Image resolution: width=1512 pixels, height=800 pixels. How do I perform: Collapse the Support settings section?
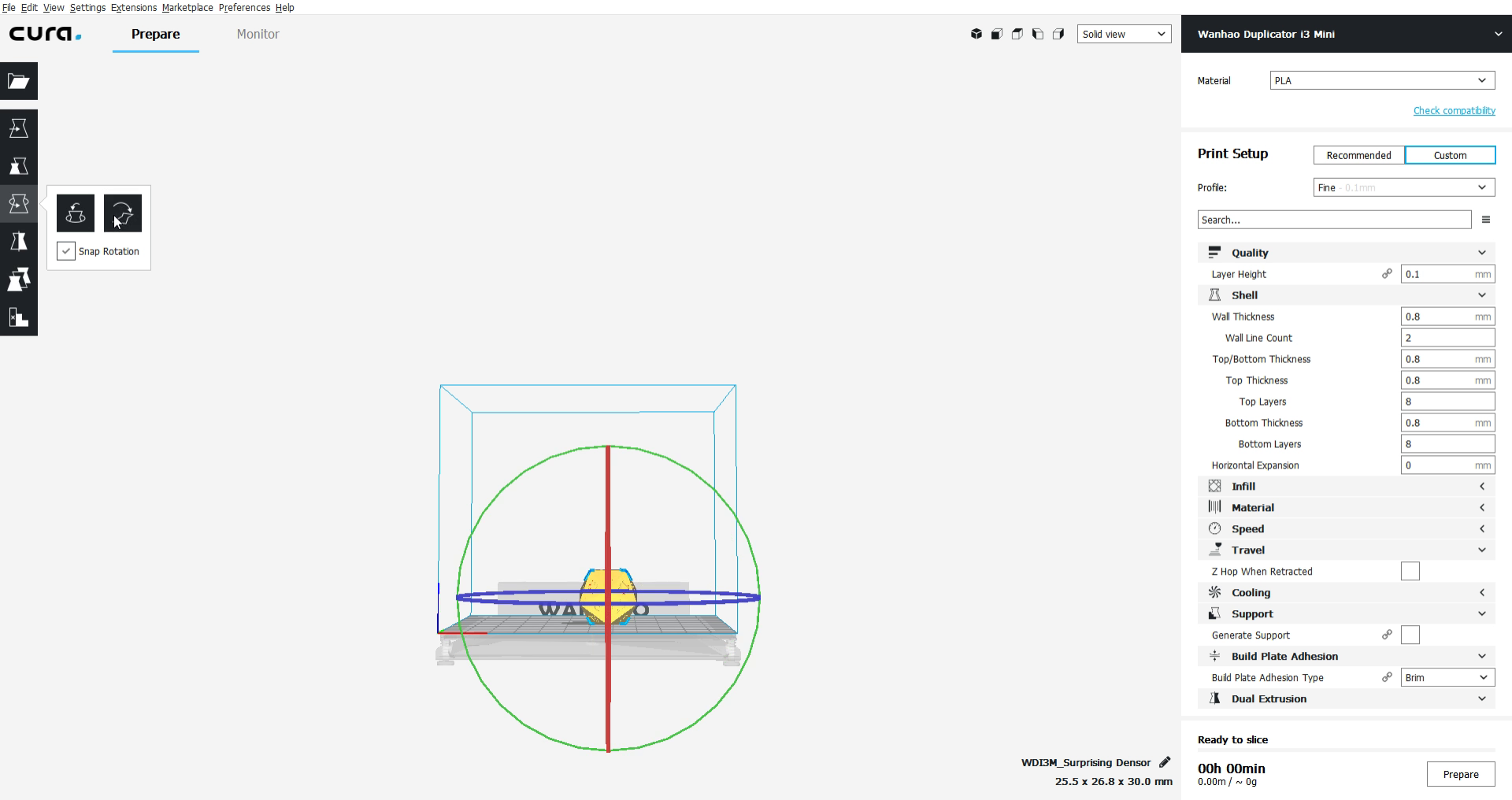point(1347,614)
